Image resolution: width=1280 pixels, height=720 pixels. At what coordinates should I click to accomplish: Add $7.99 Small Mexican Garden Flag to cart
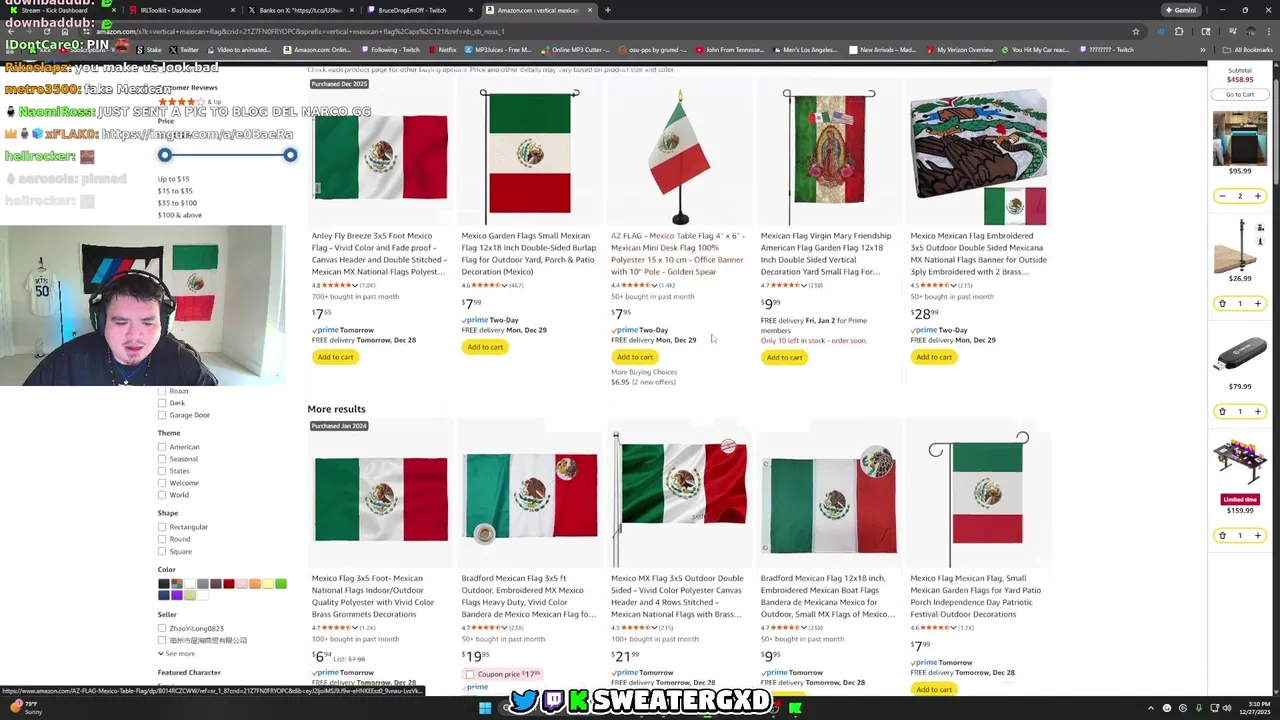tap(934, 689)
